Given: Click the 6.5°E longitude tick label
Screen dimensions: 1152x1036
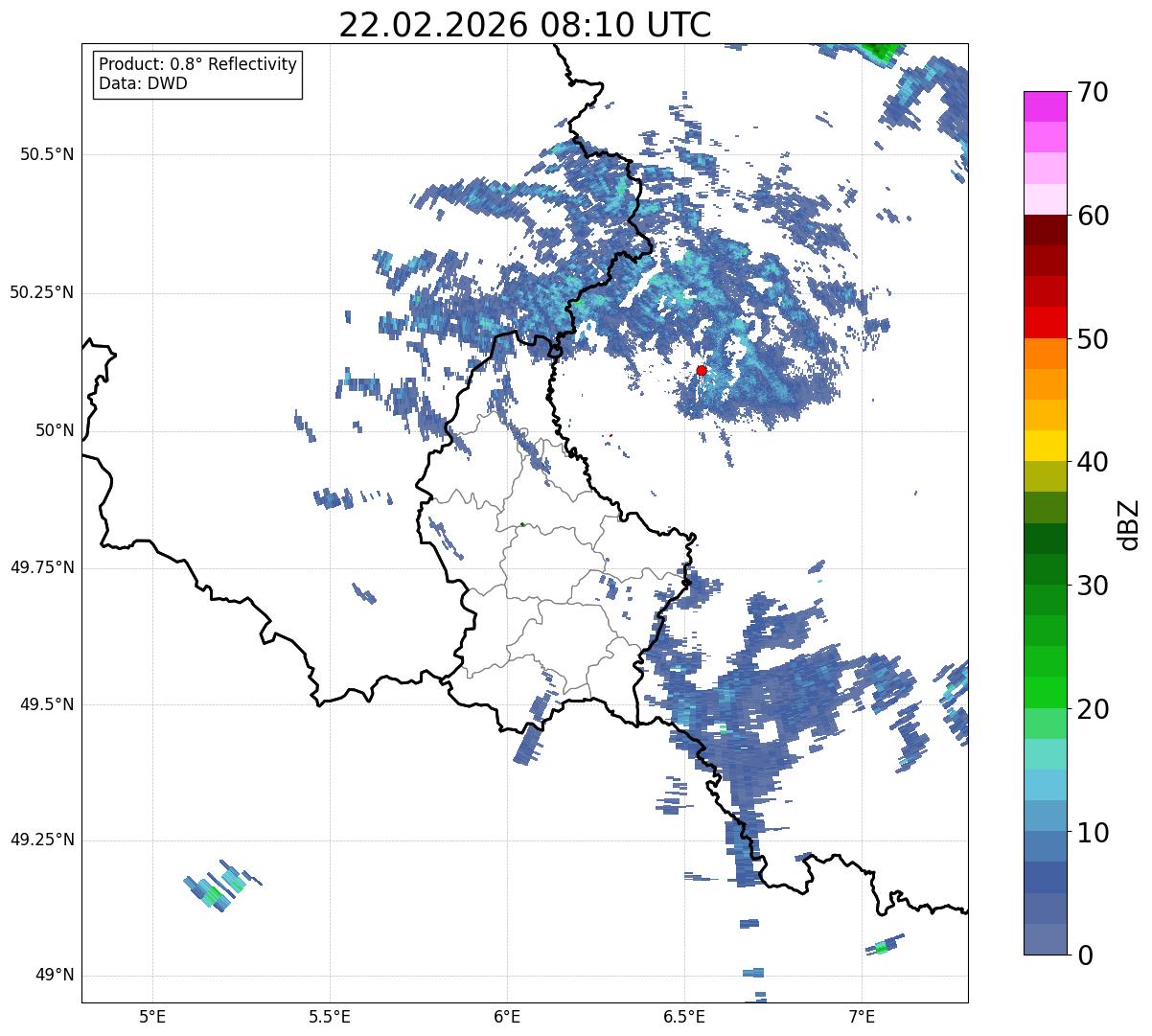Looking at the screenshot, I should point(684,1015).
